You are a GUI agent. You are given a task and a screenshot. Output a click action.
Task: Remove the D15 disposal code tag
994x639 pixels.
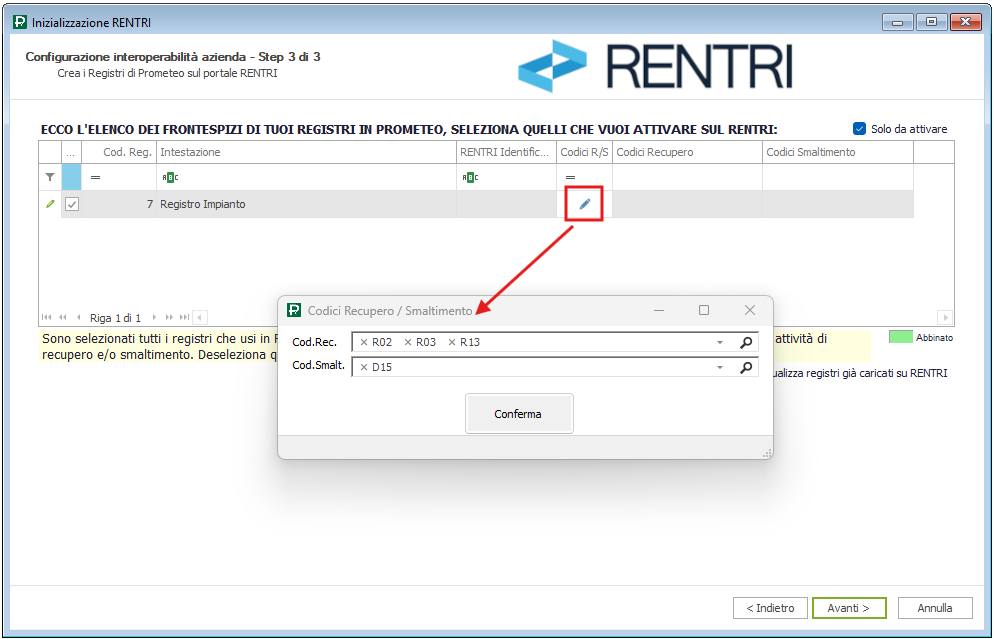364,367
